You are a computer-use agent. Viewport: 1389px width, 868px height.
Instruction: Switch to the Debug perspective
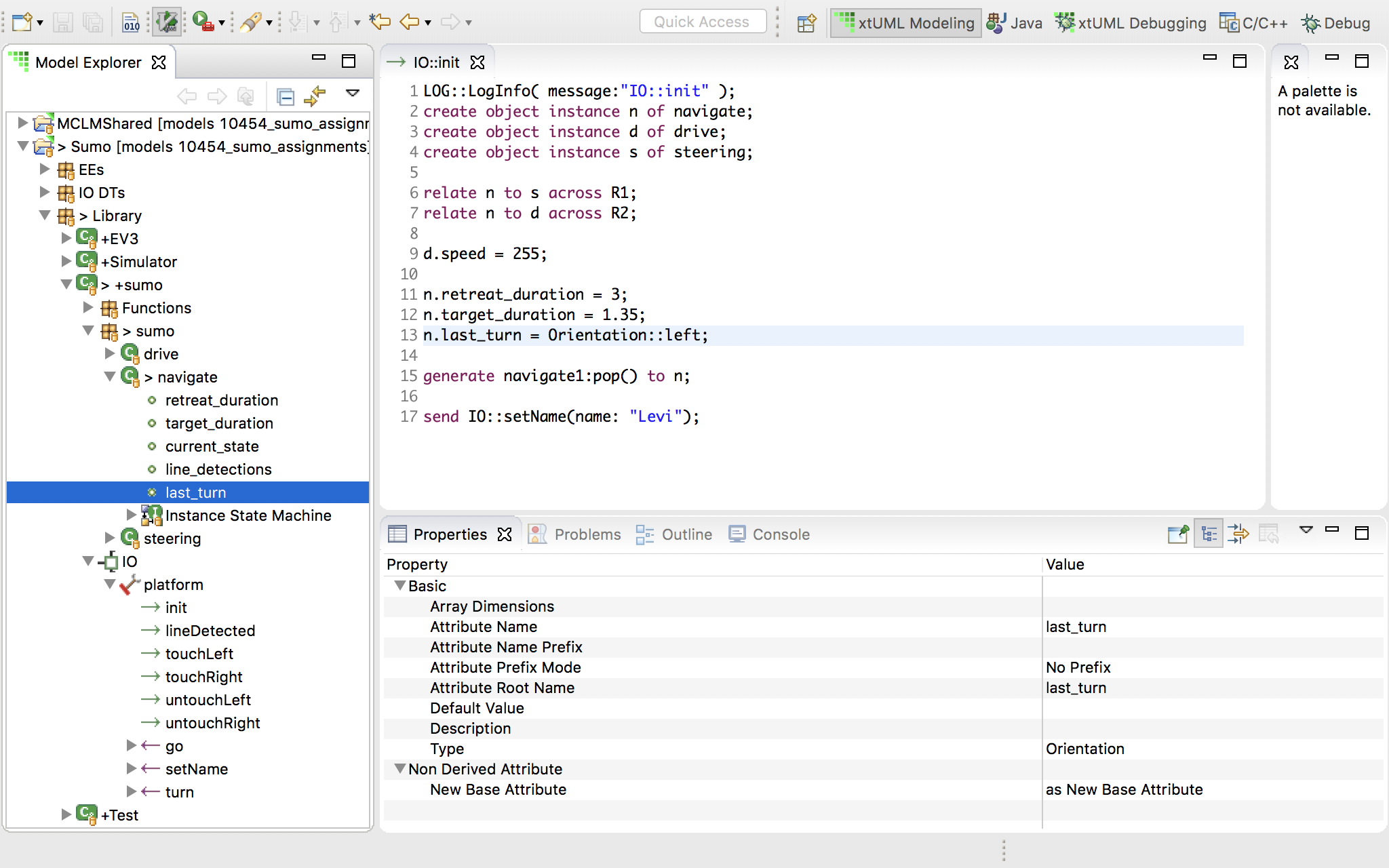click(1336, 23)
